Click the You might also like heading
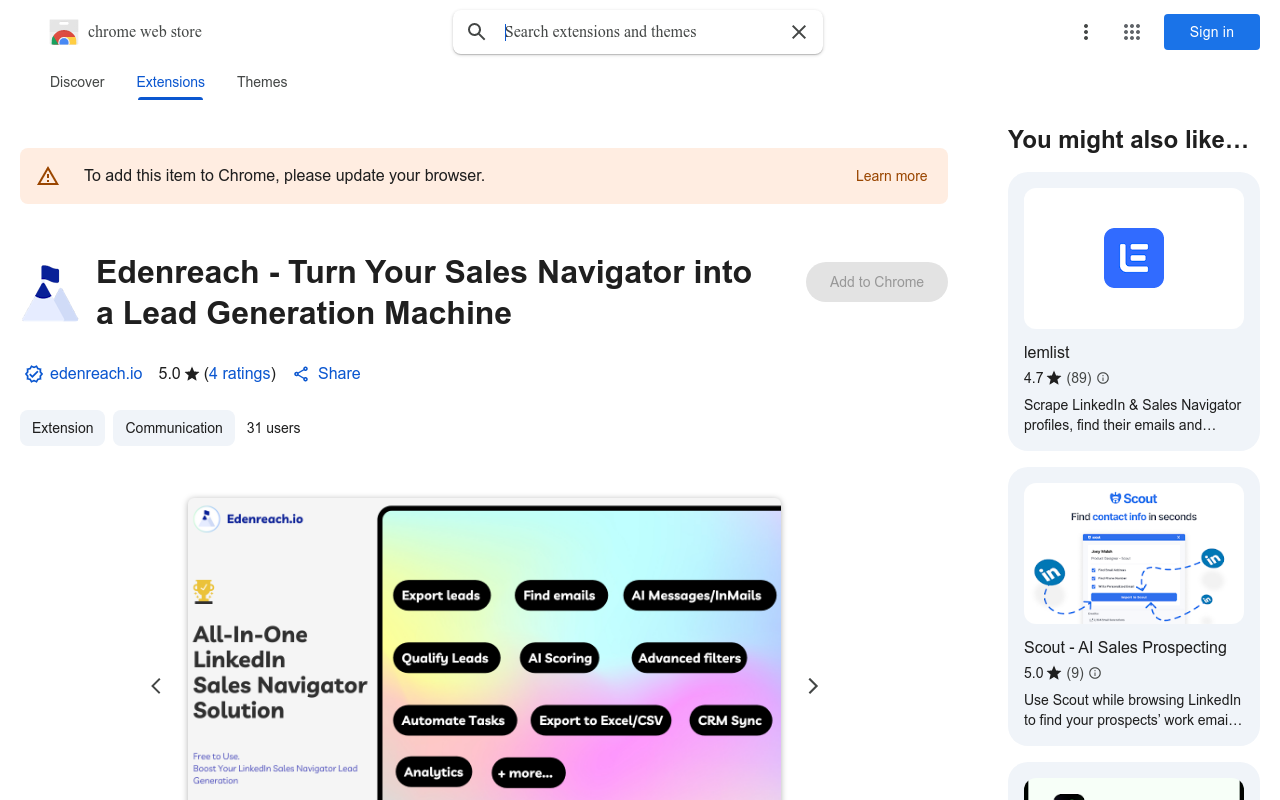 (1128, 140)
